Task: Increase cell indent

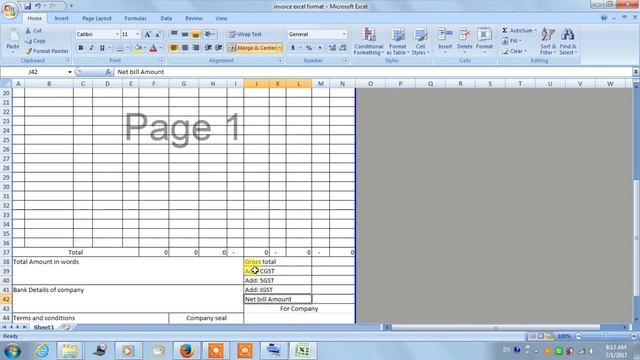Action: pos(219,48)
